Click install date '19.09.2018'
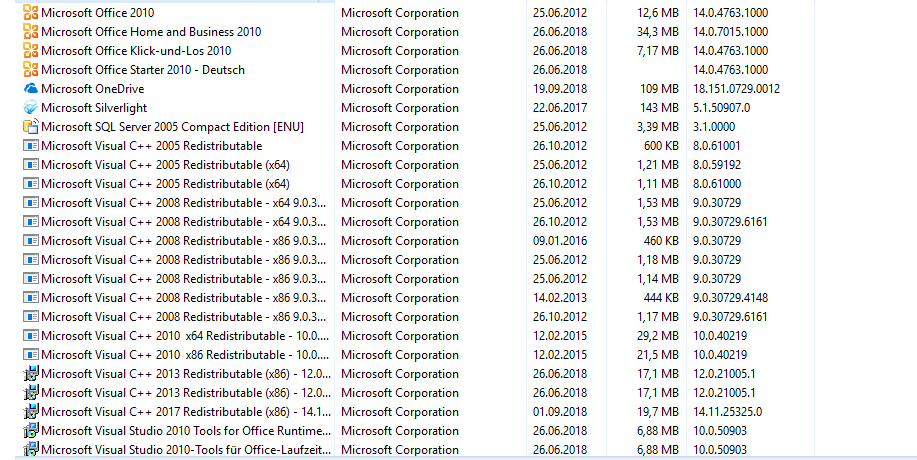Image resolution: width=917 pixels, height=460 pixels. 560,88
